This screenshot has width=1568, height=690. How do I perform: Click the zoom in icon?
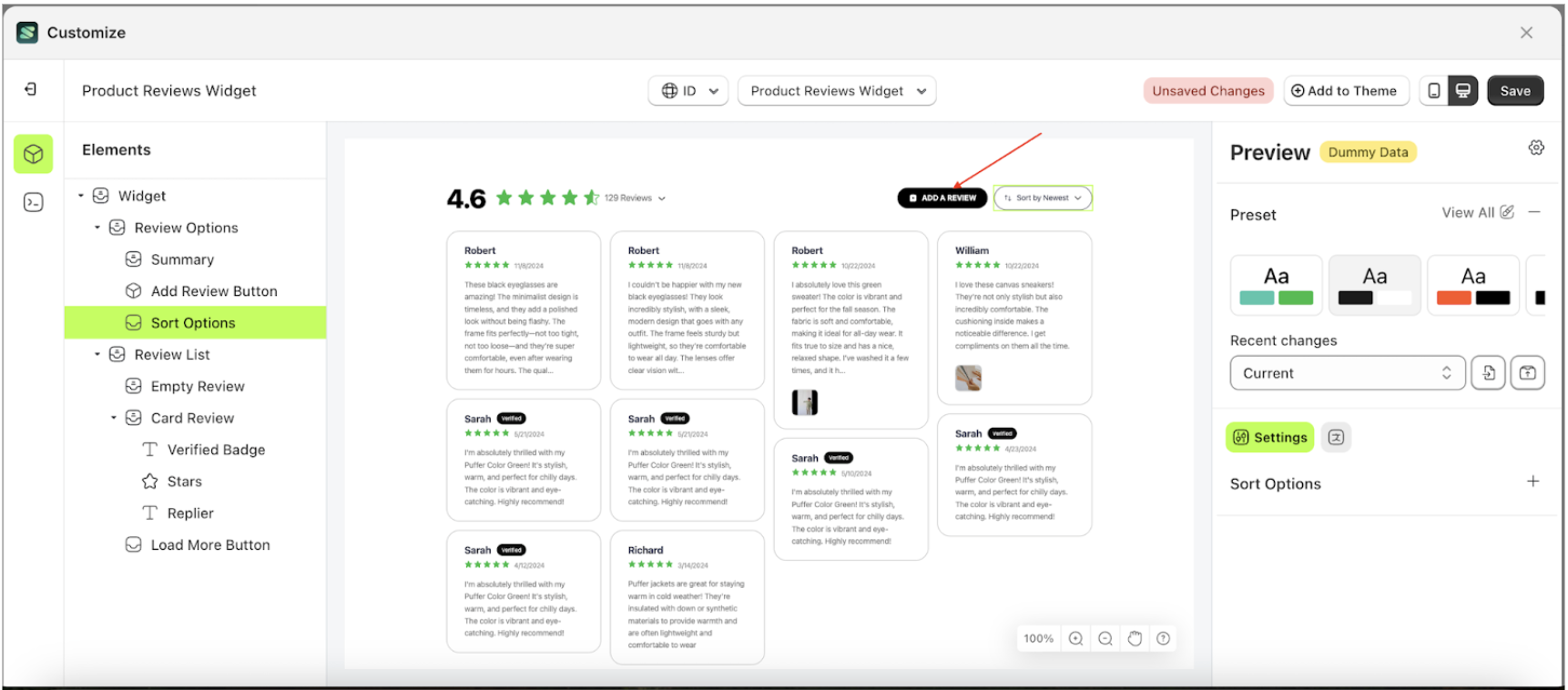[x=1076, y=639]
